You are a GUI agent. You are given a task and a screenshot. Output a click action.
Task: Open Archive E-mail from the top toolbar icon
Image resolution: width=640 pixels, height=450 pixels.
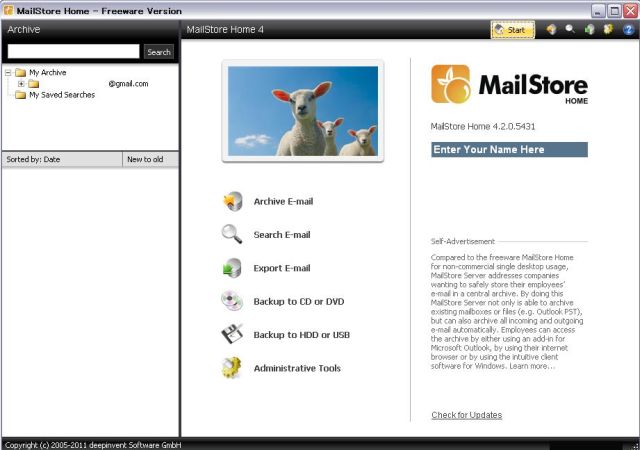click(x=551, y=29)
